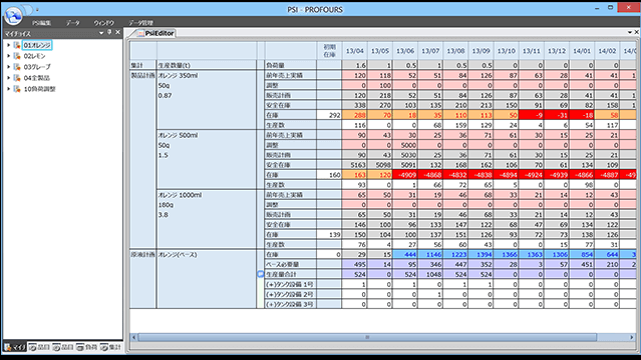Switch to the 負荷 bottom tab
This screenshot has height=360, width=641.
[x=87, y=347]
